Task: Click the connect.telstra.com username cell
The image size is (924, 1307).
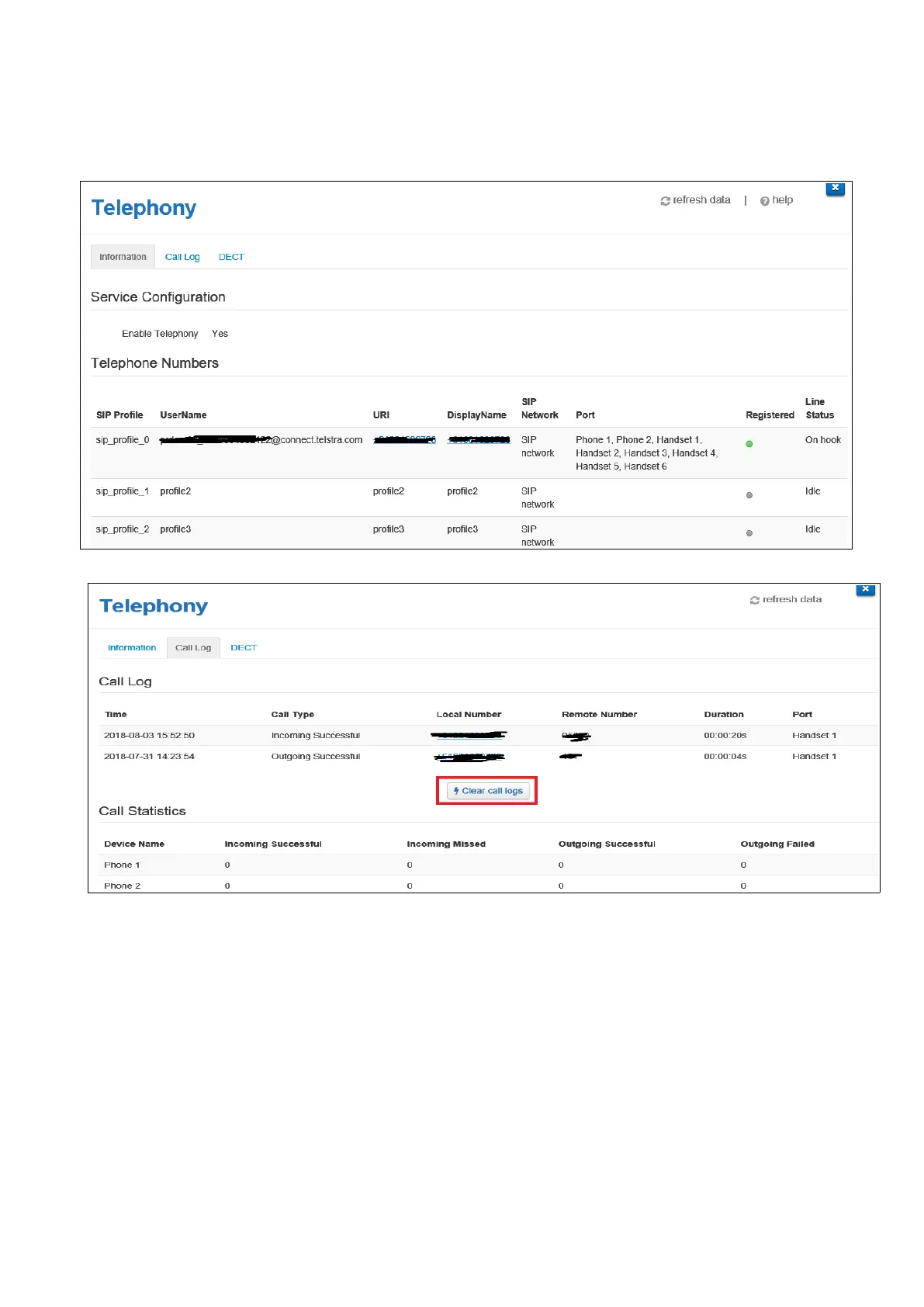Action: pyautogui.click(x=261, y=440)
